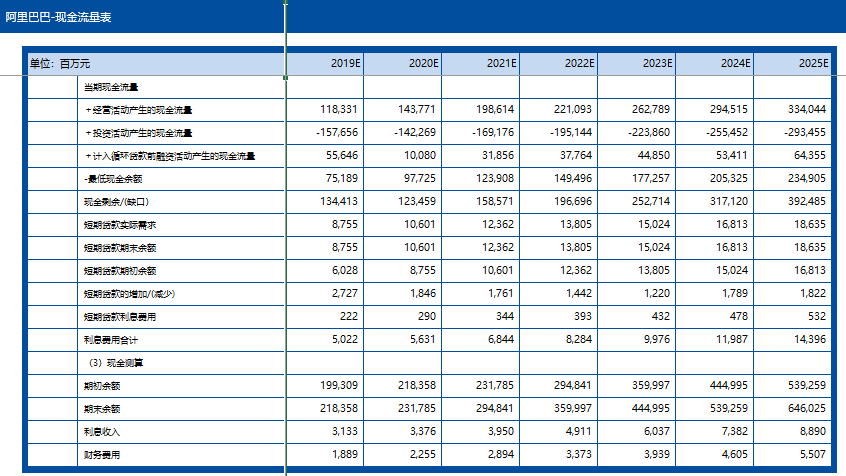Select cell with value -157,656

[324, 133]
